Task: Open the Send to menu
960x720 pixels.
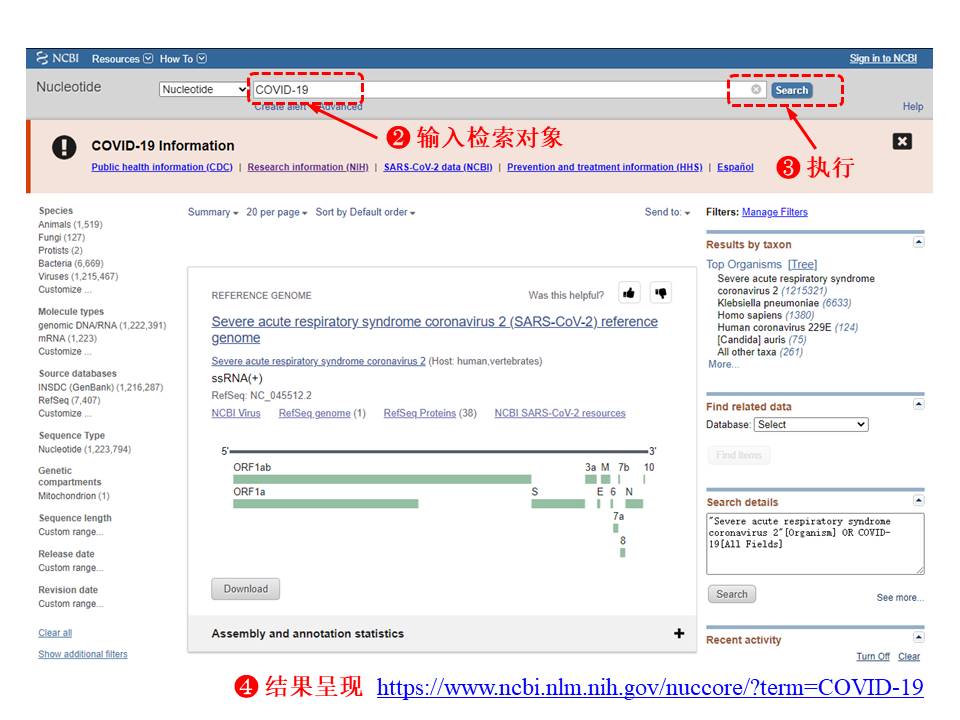Action: coord(667,213)
